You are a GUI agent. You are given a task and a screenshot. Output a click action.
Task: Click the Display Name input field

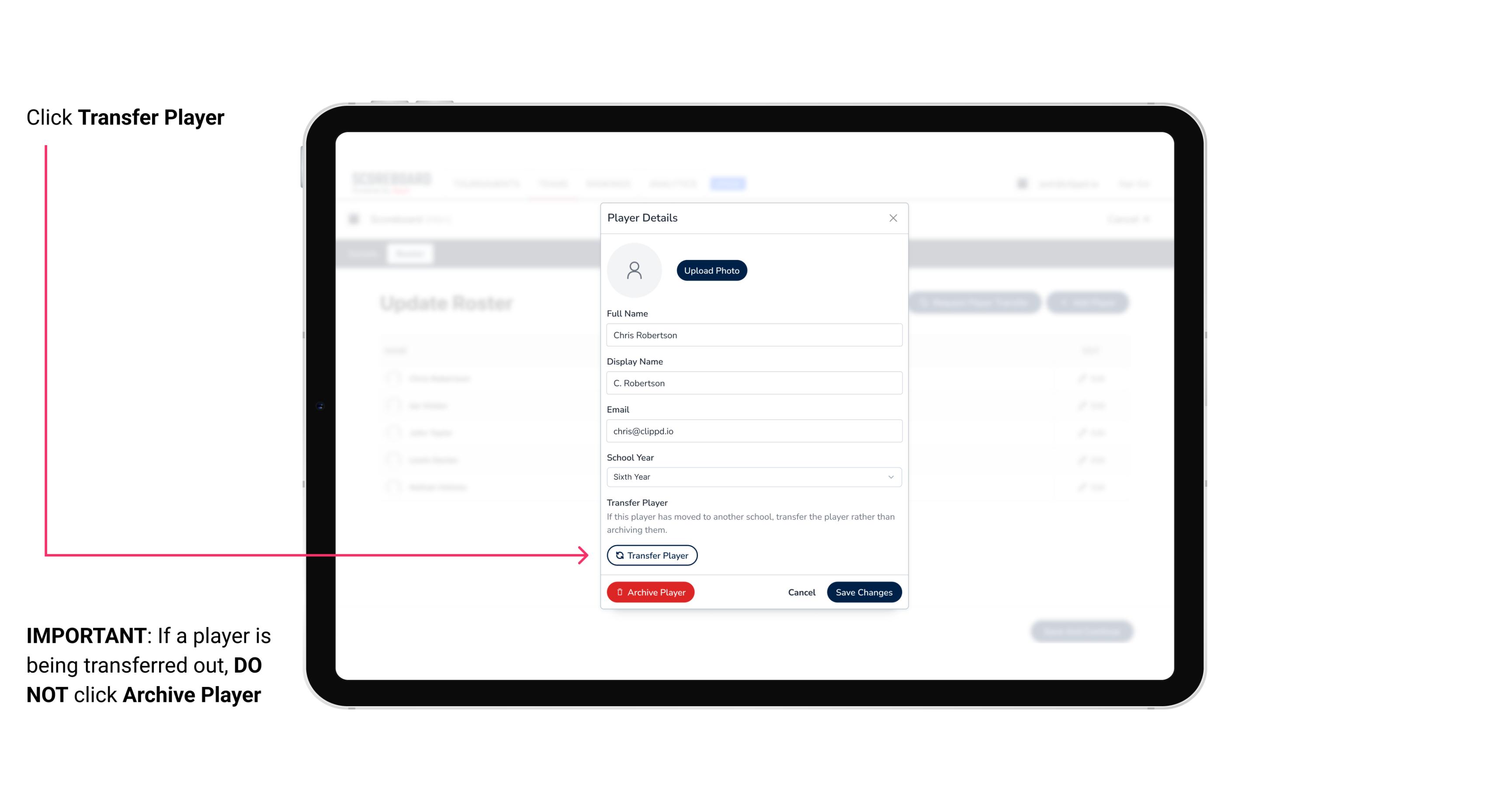click(754, 383)
